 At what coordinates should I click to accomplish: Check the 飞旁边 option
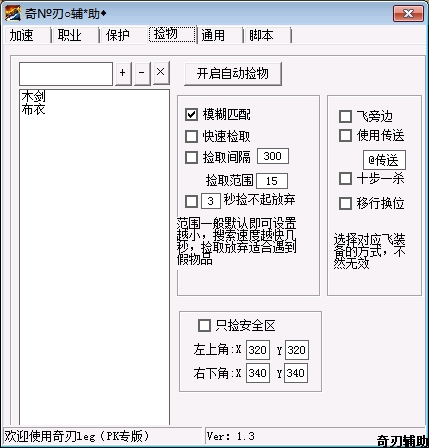(x=345, y=116)
